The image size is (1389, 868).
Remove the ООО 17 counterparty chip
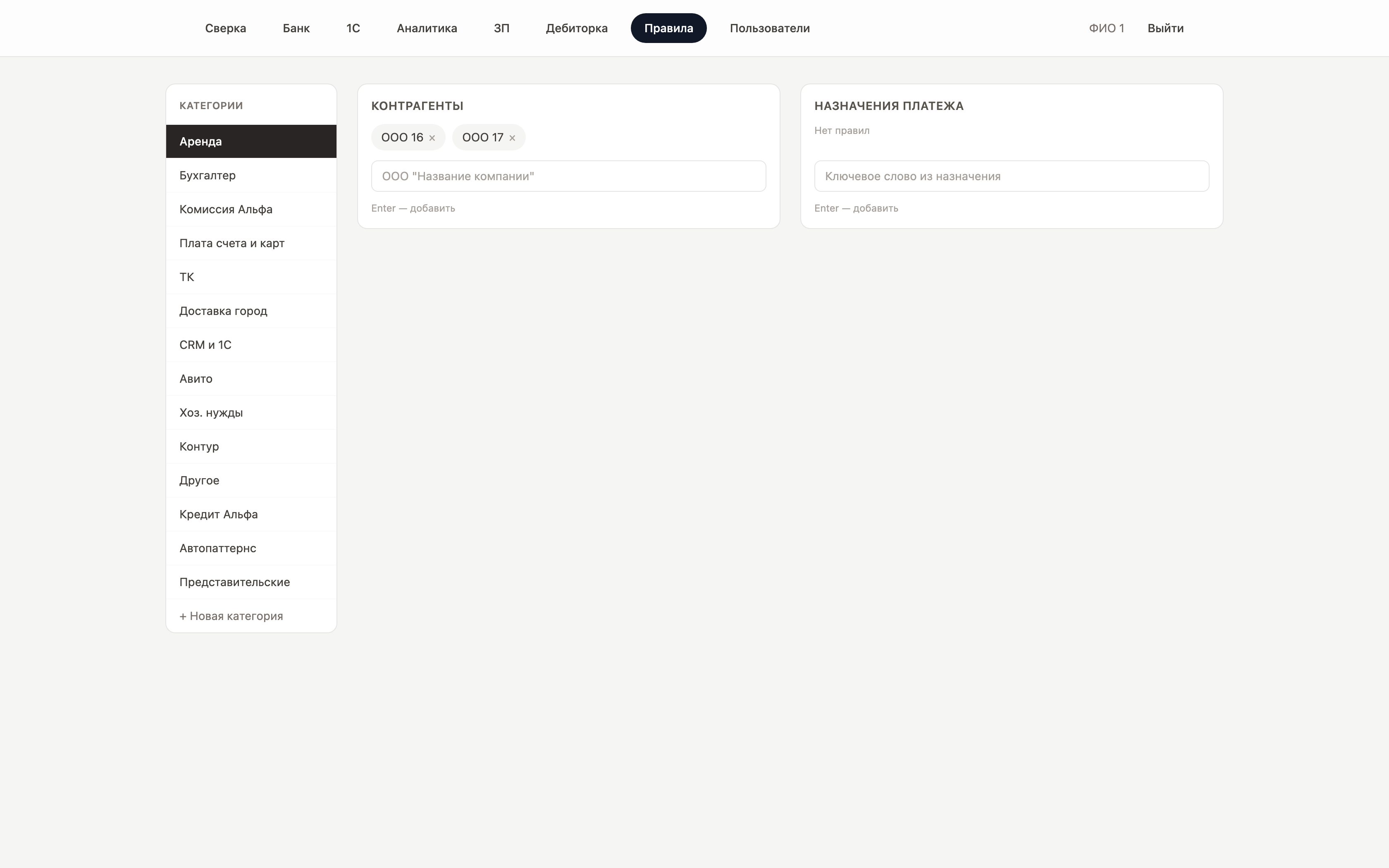click(x=513, y=138)
